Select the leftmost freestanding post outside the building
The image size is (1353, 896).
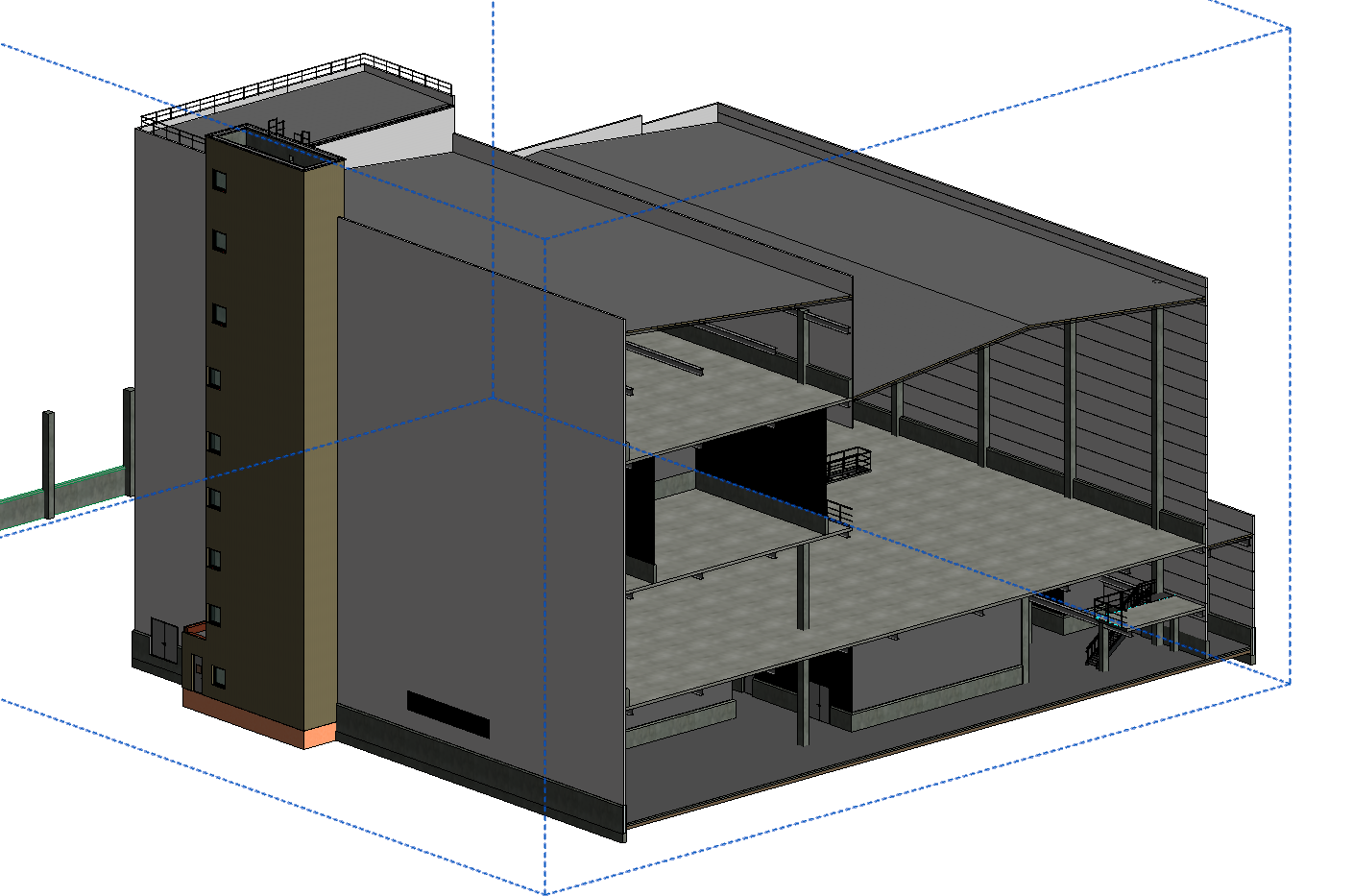tap(48, 464)
